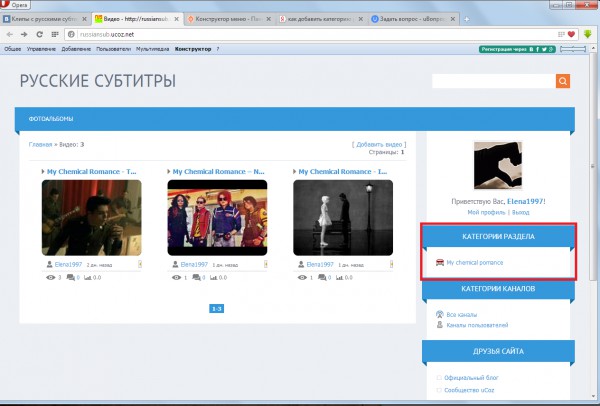Click the small yellow arrow on third video card

pyautogui.click(x=391, y=264)
